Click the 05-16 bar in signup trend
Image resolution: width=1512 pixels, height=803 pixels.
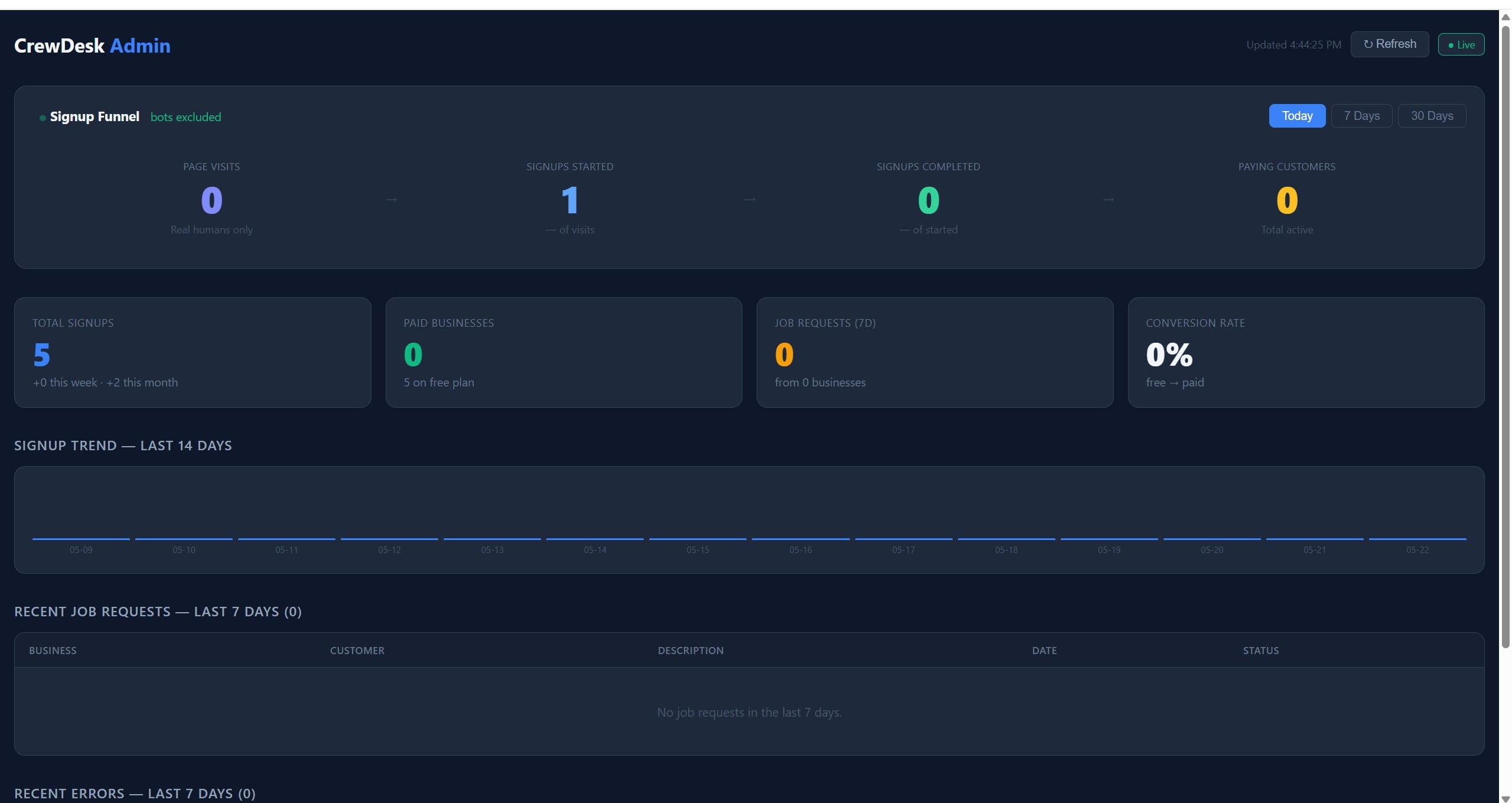(x=800, y=539)
